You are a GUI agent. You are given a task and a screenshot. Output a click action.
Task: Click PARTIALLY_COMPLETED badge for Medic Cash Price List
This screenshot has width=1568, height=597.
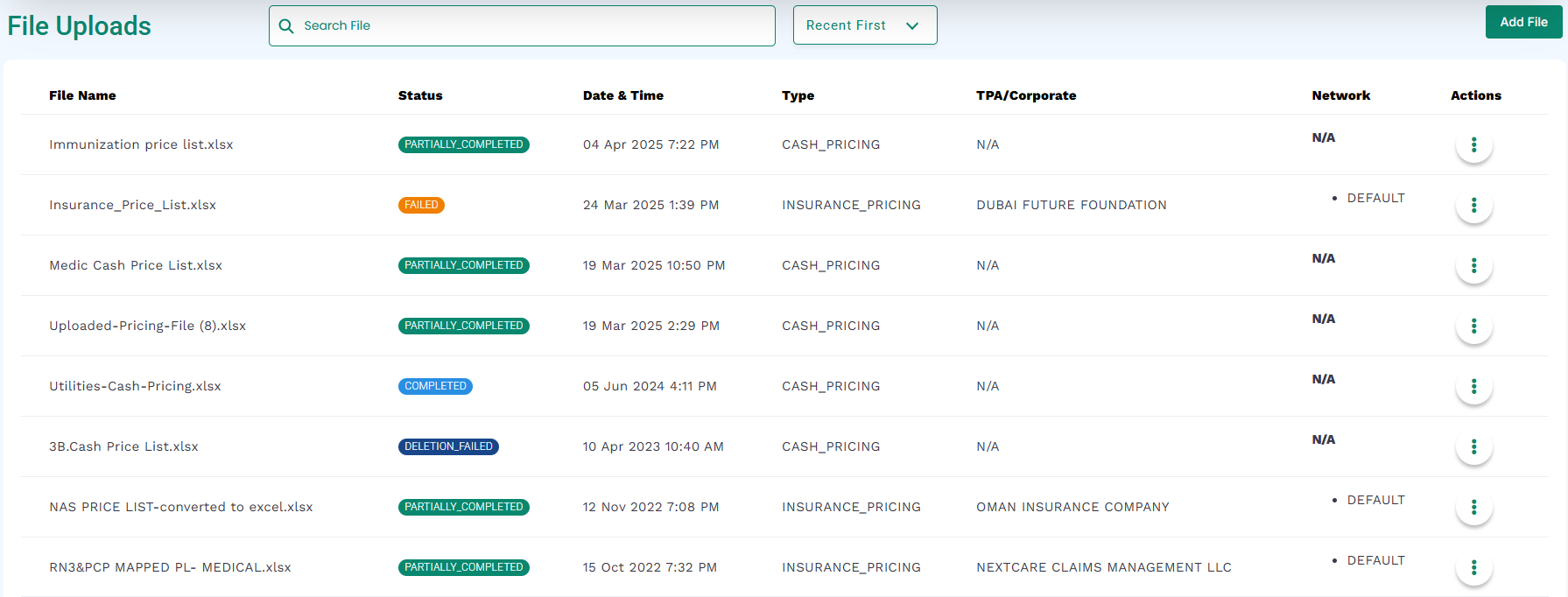tap(464, 265)
